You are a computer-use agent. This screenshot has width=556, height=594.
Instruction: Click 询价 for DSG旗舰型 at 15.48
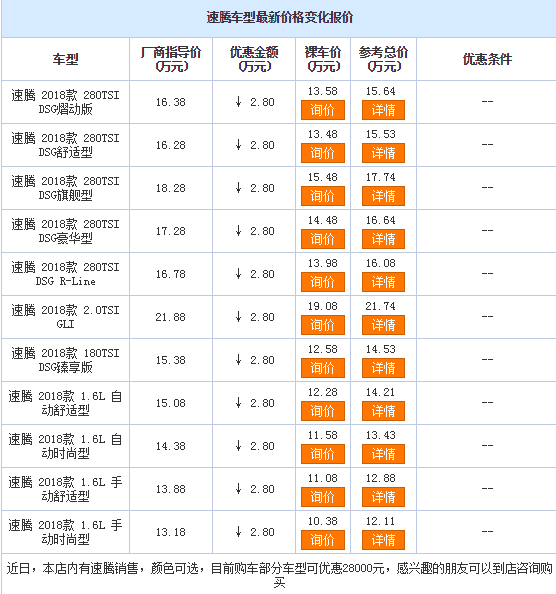pyautogui.click(x=323, y=196)
